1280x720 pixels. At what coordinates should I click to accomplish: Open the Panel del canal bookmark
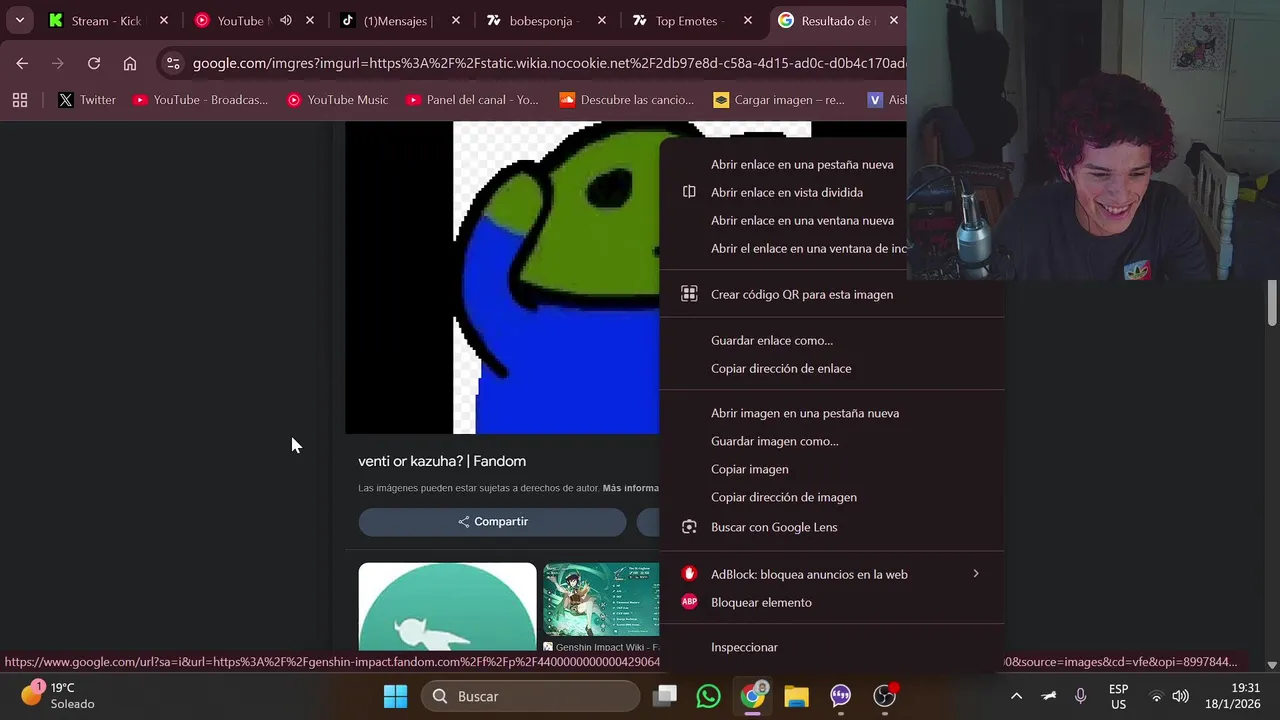(472, 100)
